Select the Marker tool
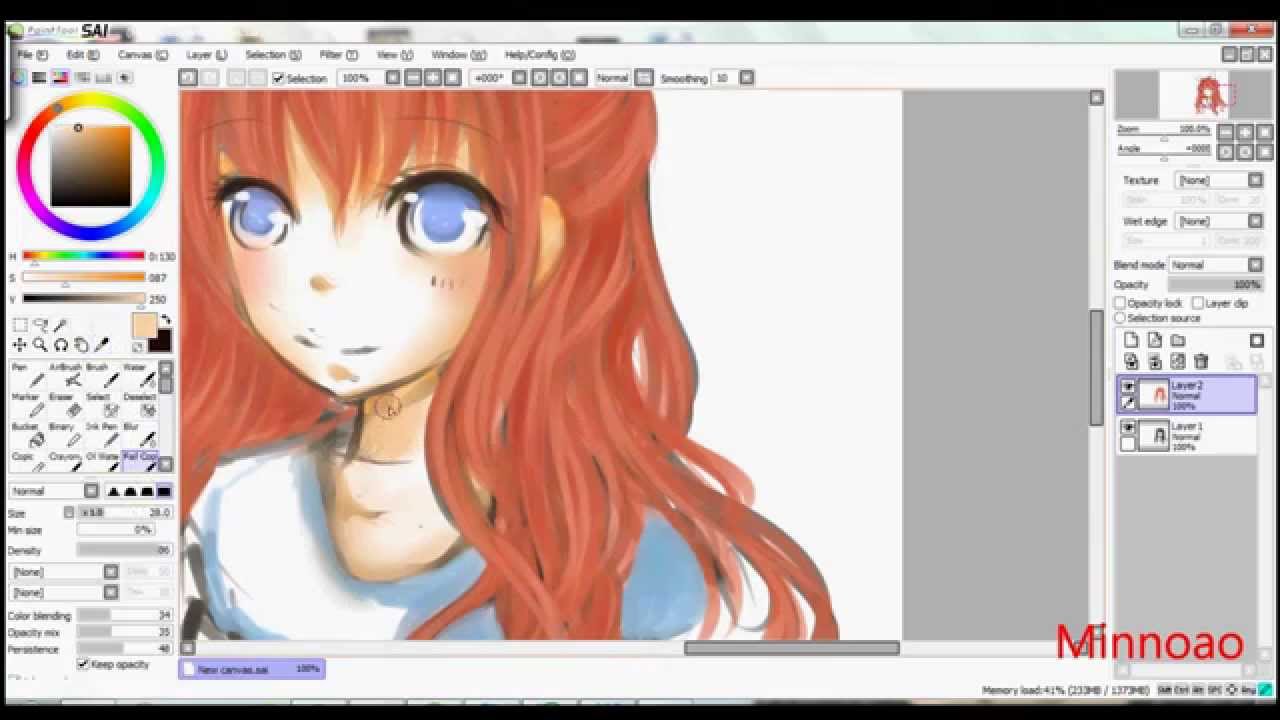Viewport: 1280px width, 720px height. click(x=27, y=404)
